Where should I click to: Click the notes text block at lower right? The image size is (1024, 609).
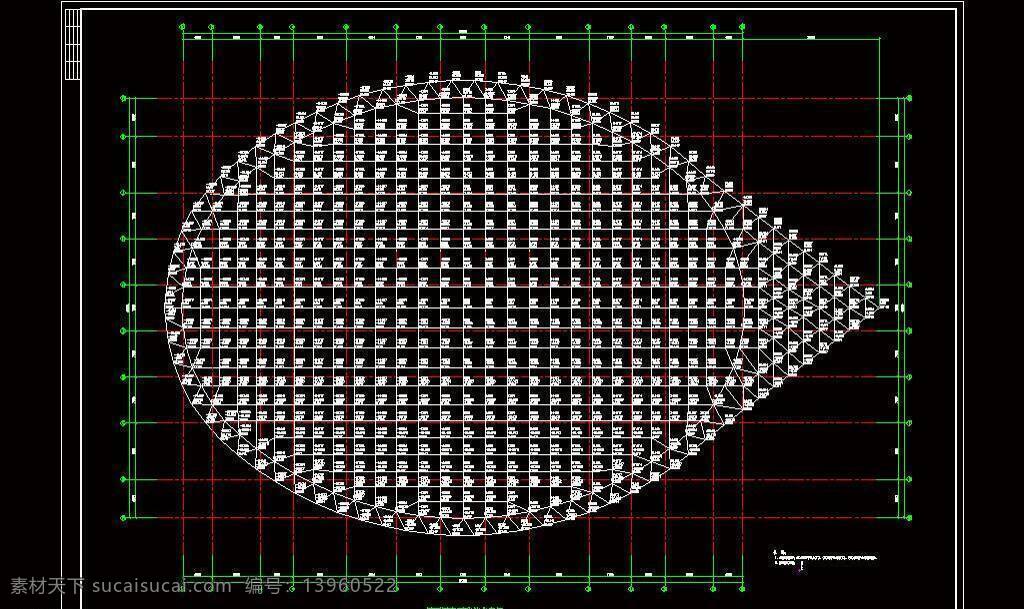point(825,559)
